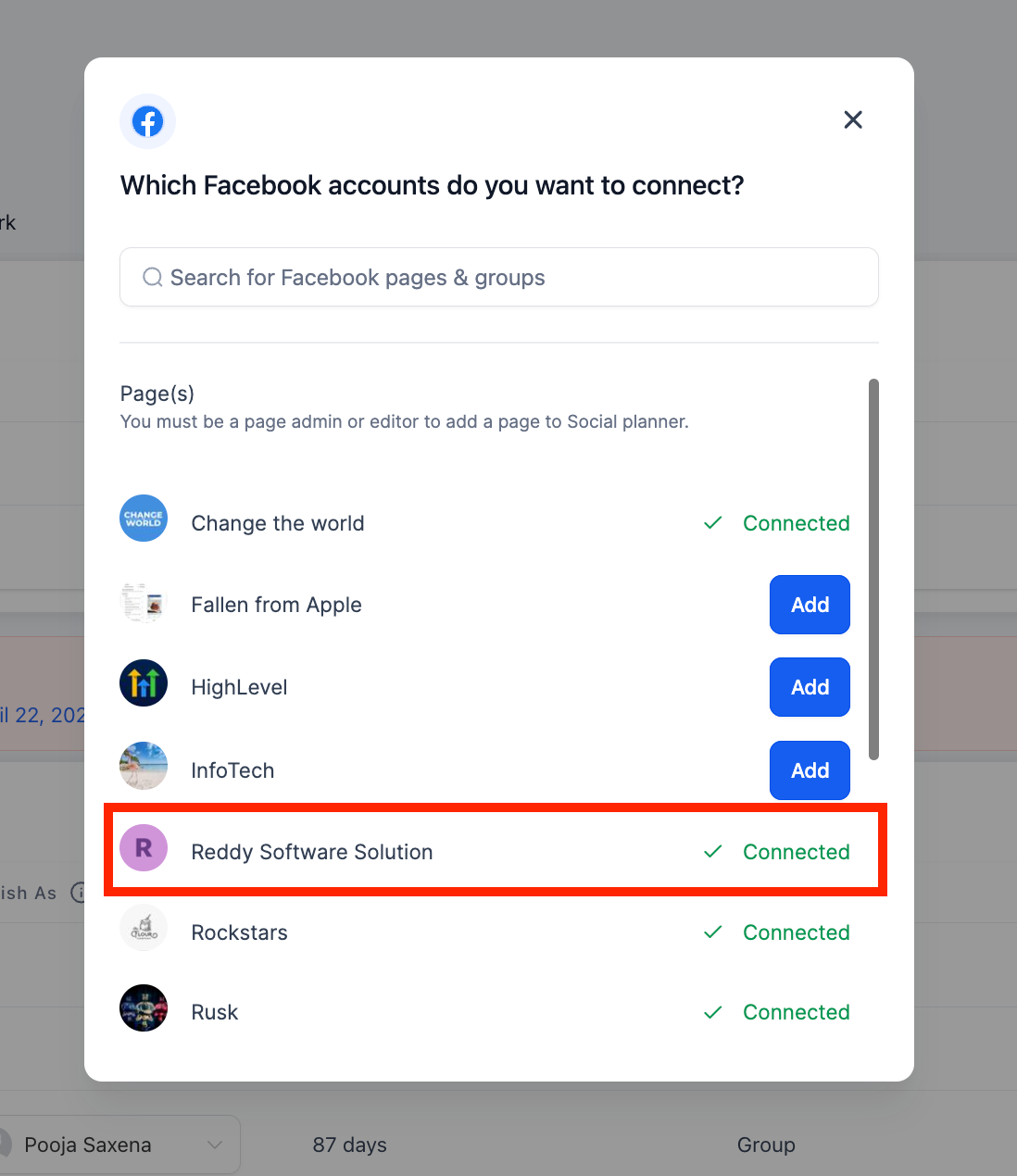Click the Reddy Software Solution avatar
This screenshot has width=1017, height=1176.
point(144,847)
